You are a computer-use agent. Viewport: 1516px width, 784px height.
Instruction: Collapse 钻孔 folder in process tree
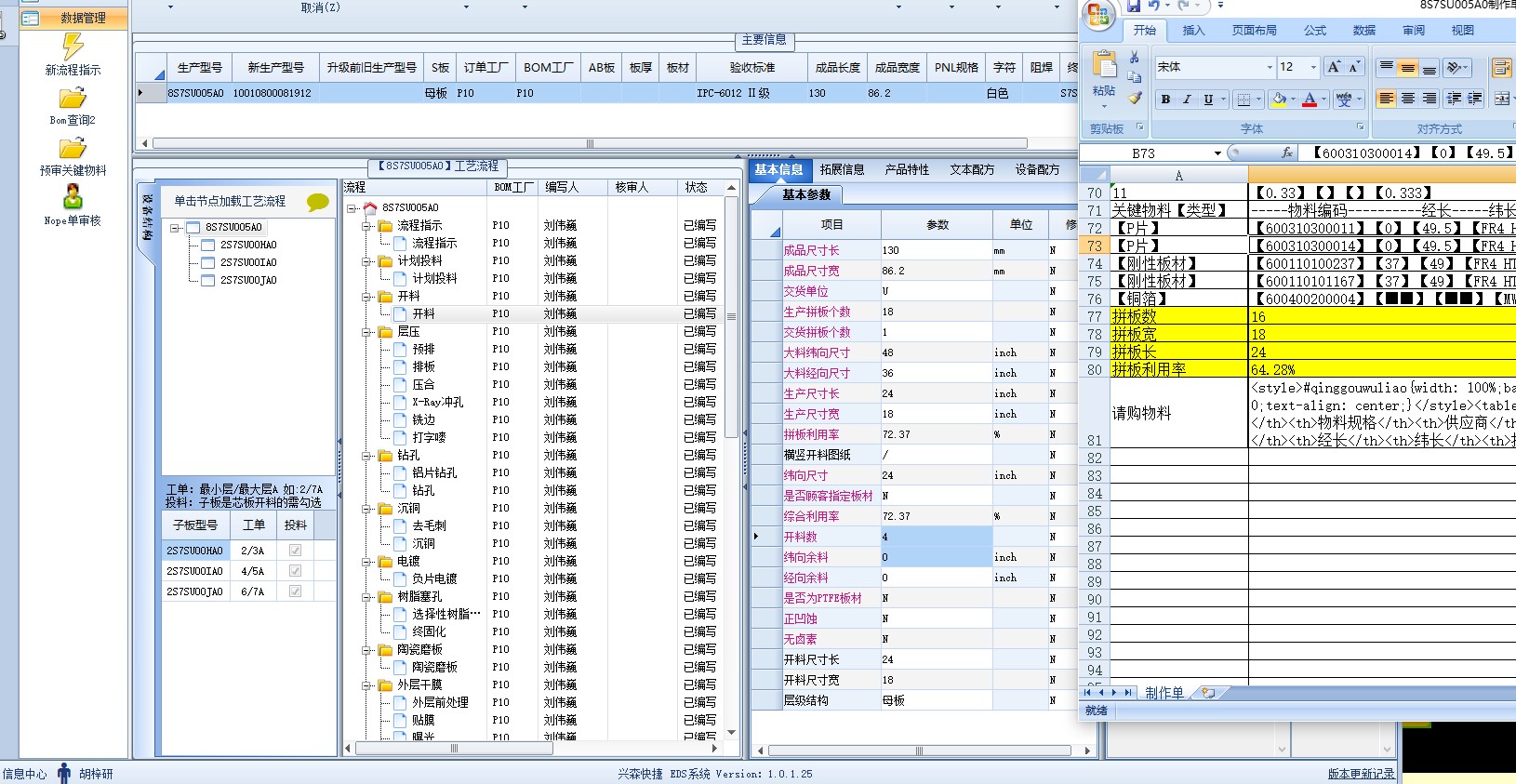click(x=367, y=456)
